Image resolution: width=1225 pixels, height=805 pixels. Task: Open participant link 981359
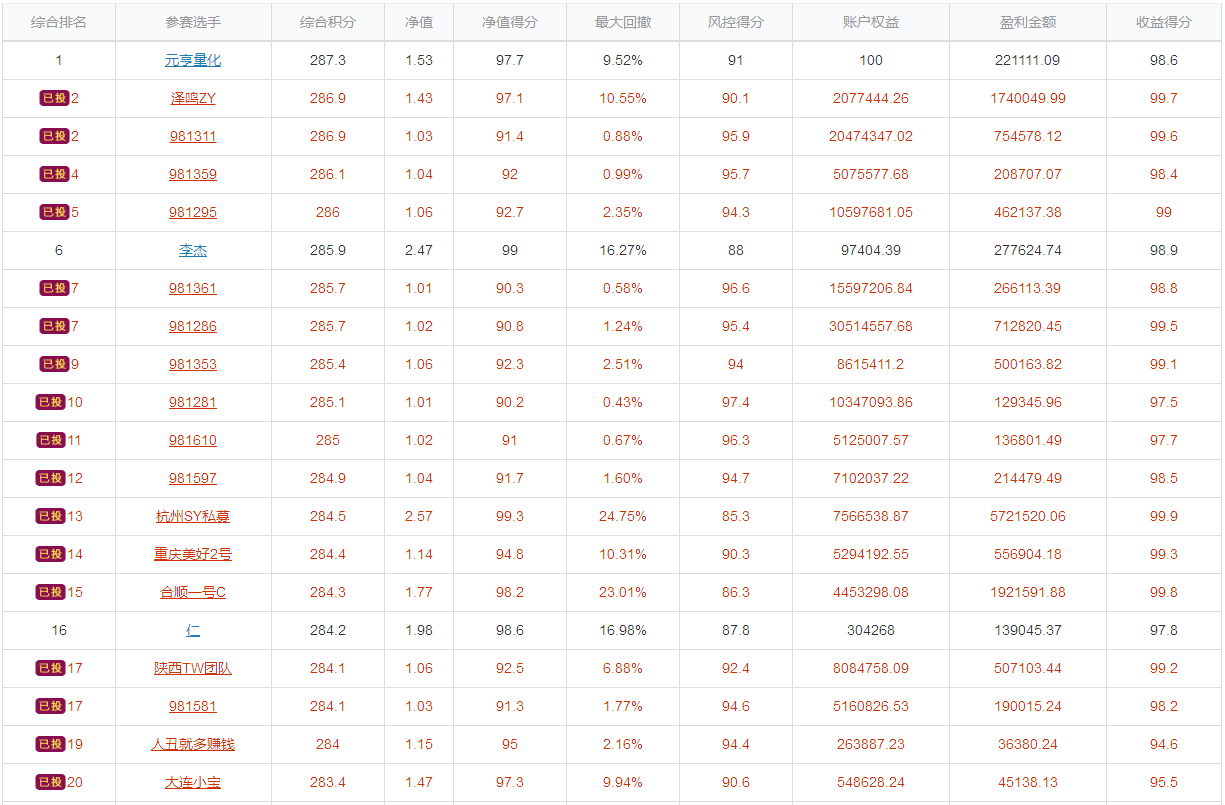pos(193,174)
